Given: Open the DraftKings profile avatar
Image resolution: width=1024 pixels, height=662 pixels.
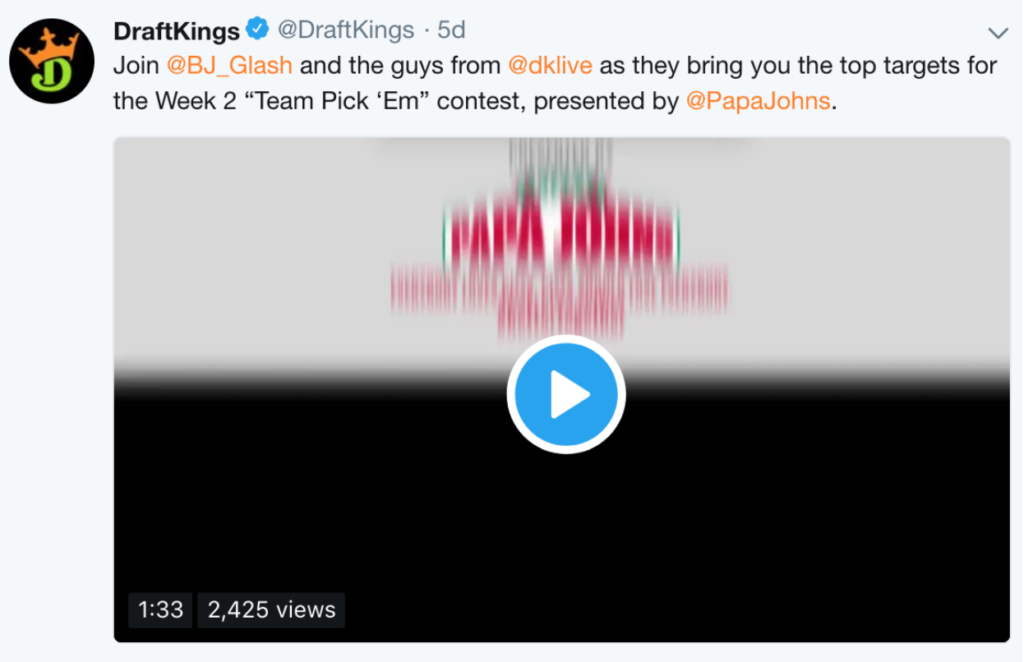Looking at the screenshot, I should click(51, 62).
